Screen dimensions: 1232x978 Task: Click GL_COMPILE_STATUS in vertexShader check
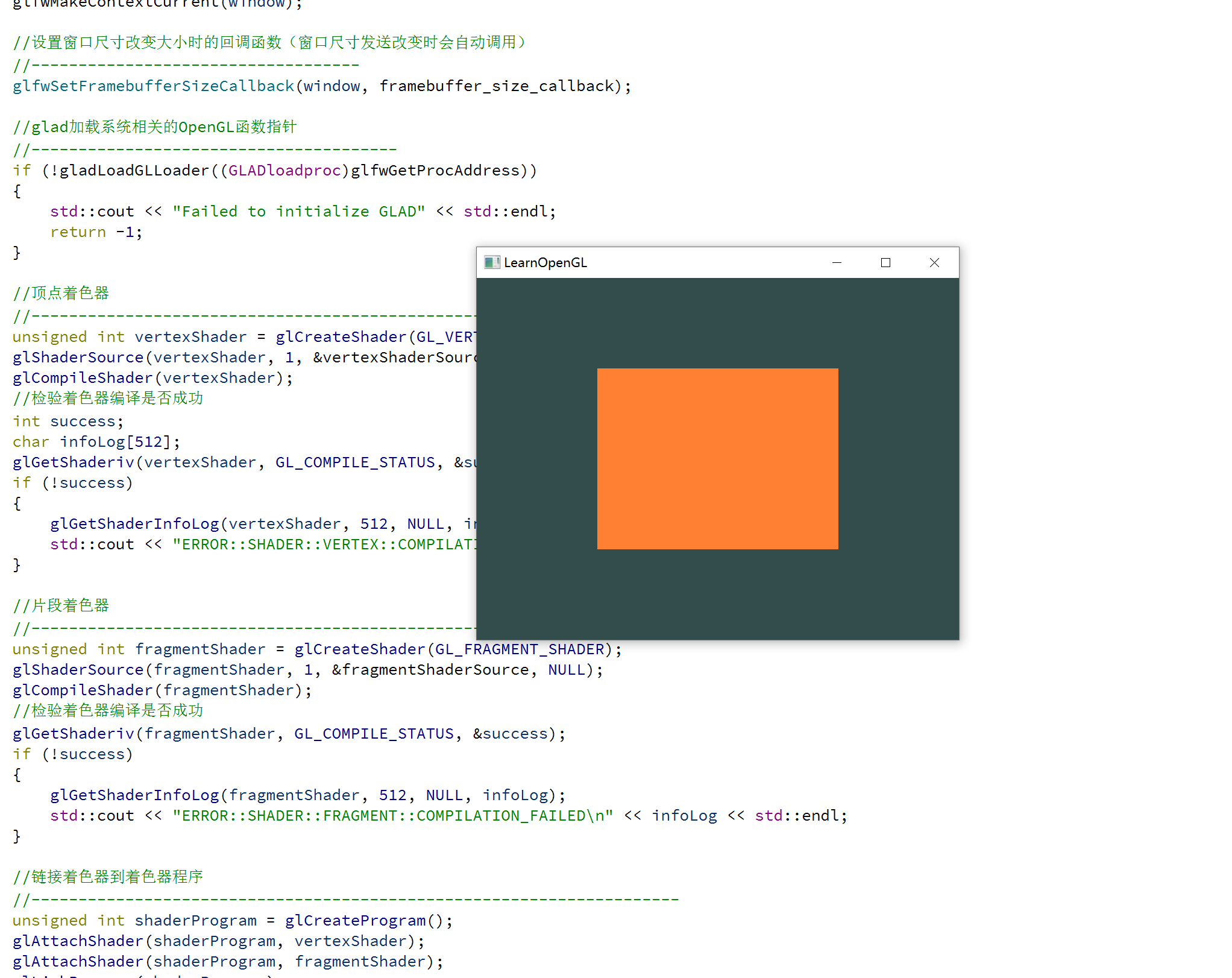click(x=355, y=462)
